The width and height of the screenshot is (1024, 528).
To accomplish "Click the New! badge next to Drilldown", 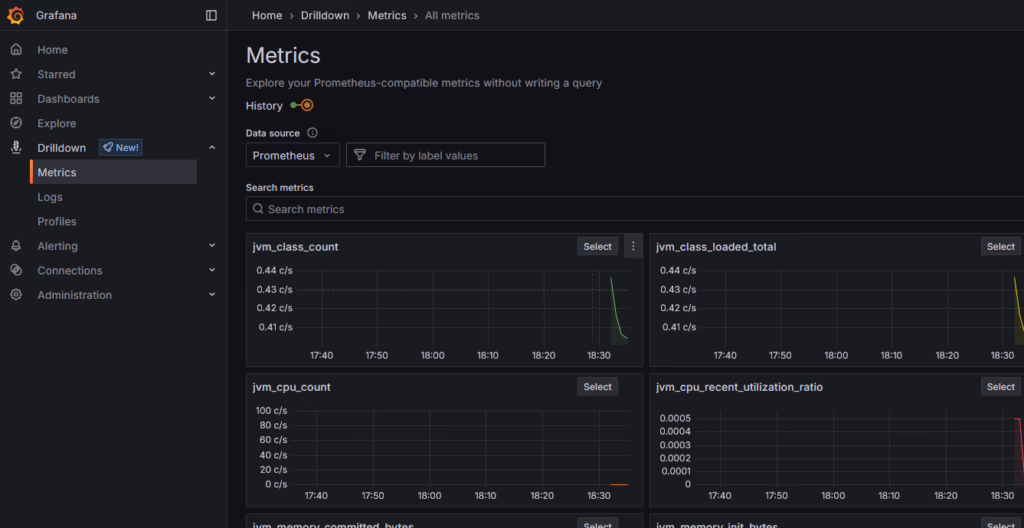I will pos(121,148).
